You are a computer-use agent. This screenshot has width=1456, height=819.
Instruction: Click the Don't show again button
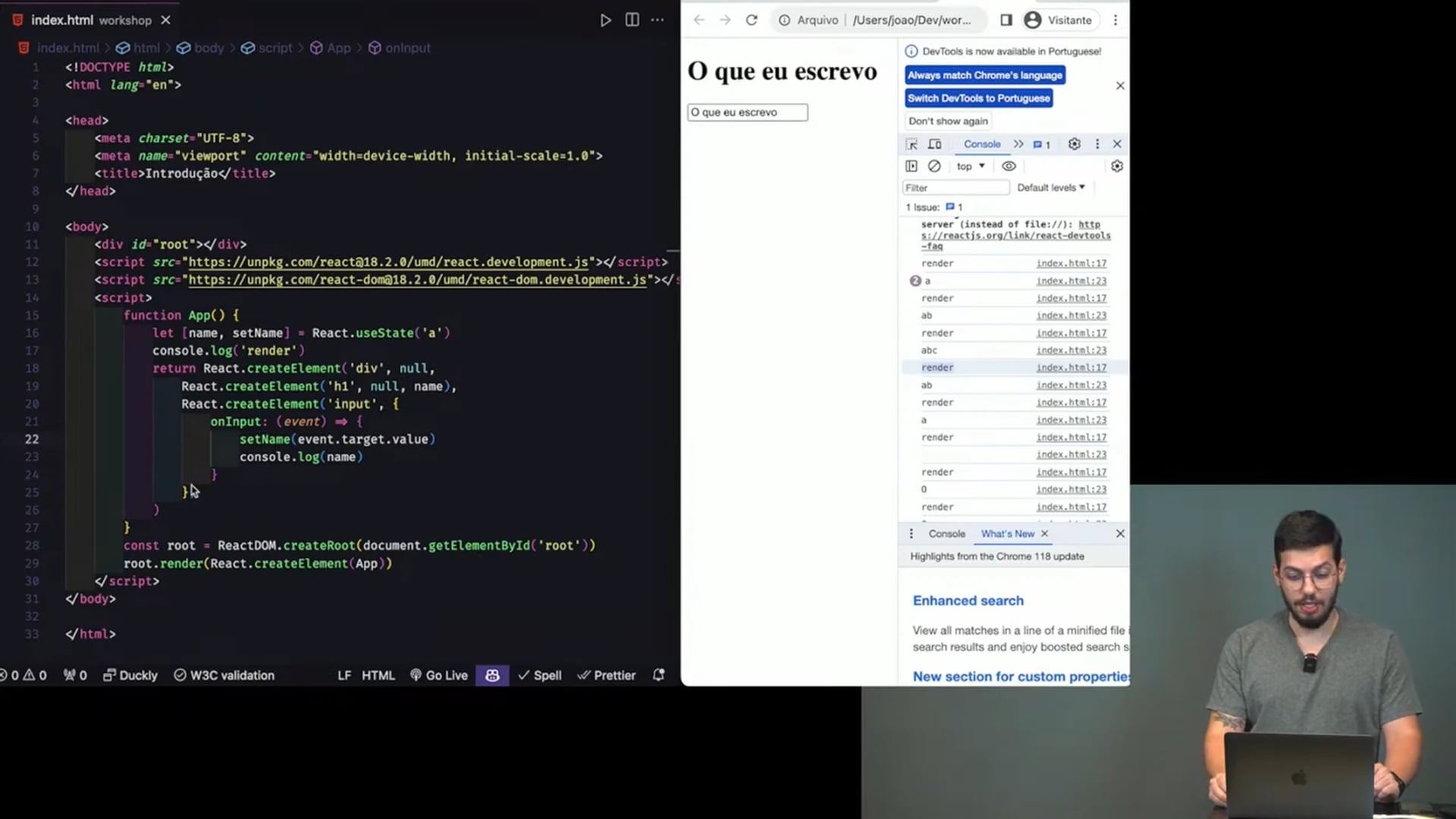point(948,121)
